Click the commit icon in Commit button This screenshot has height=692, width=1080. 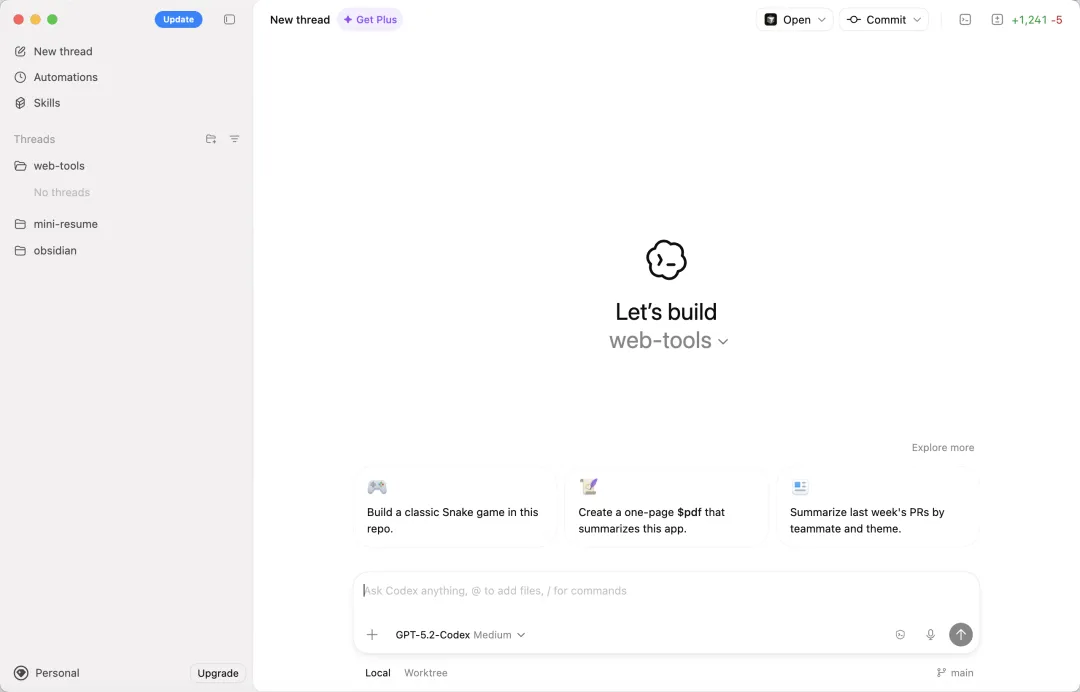[x=853, y=20]
